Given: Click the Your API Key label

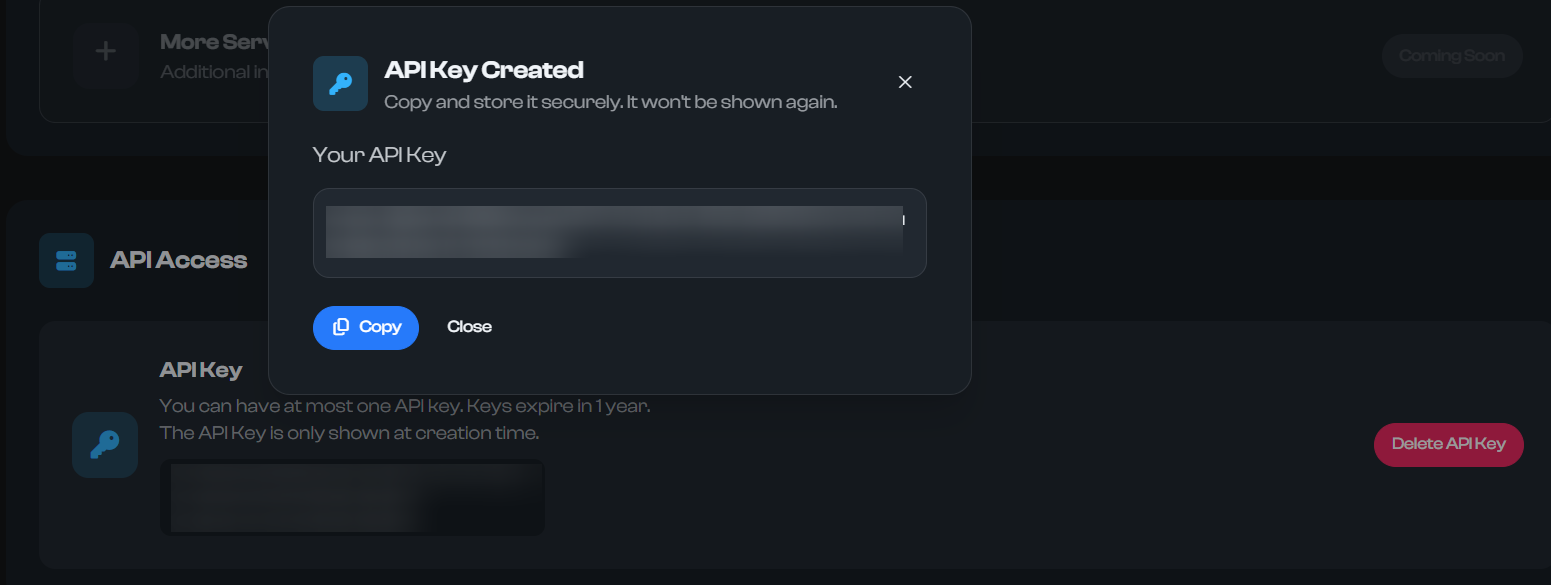Looking at the screenshot, I should pyautogui.click(x=379, y=155).
